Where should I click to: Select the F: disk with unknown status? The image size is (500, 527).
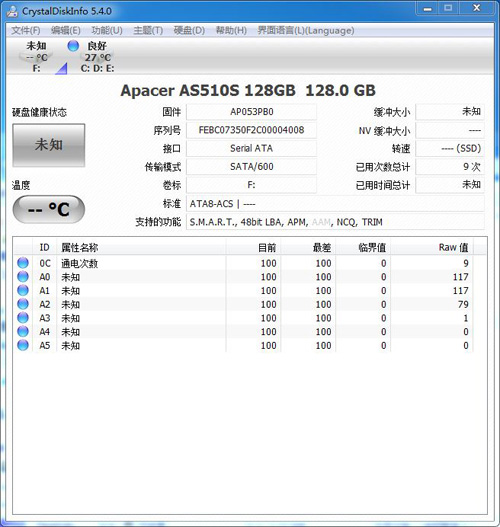pyautogui.click(x=36, y=57)
